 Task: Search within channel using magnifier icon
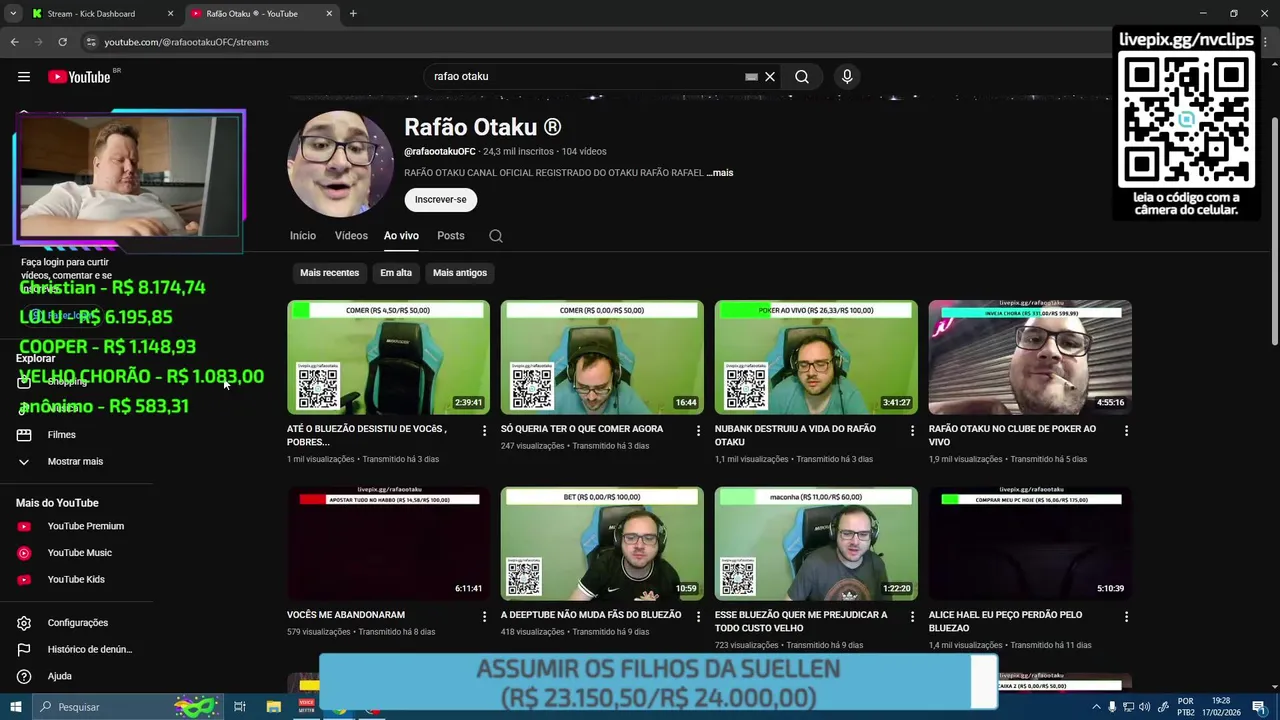pos(496,236)
